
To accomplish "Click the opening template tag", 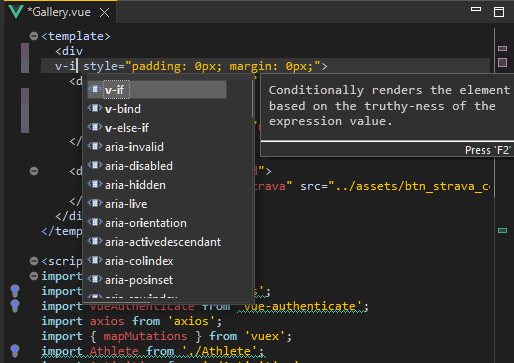I will point(76,36).
